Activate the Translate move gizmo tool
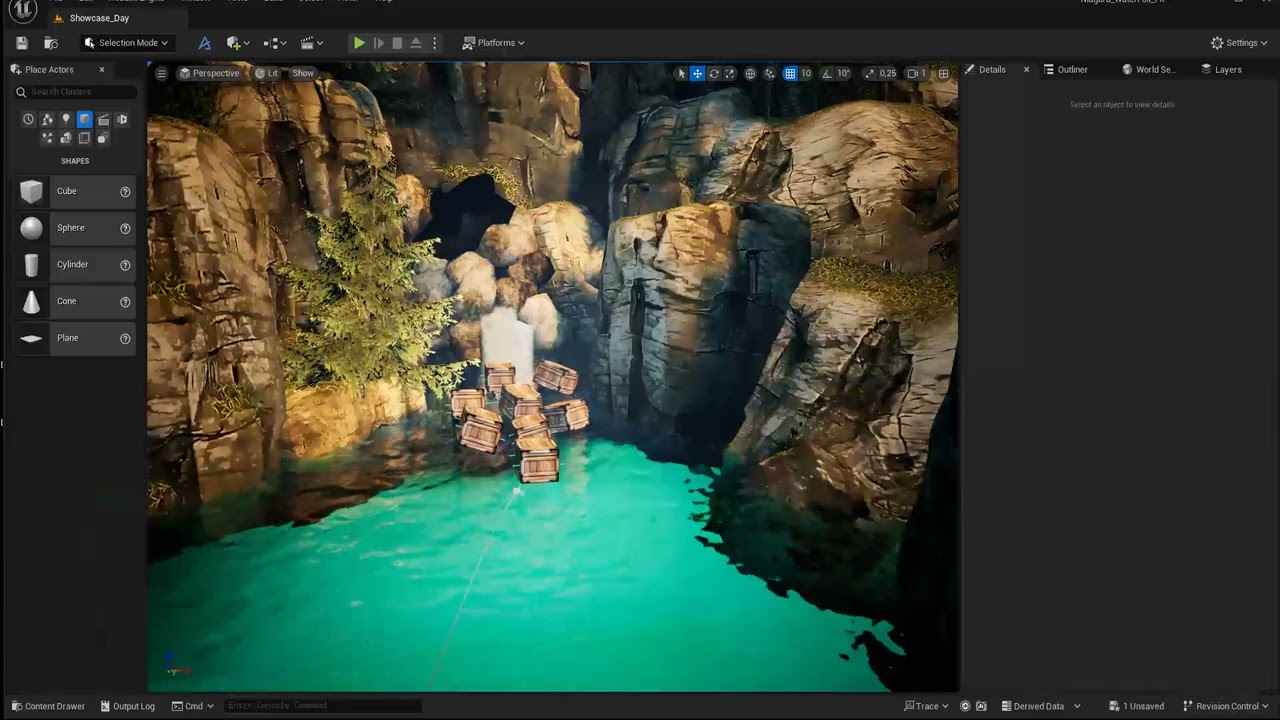 pyautogui.click(x=698, y=74)
